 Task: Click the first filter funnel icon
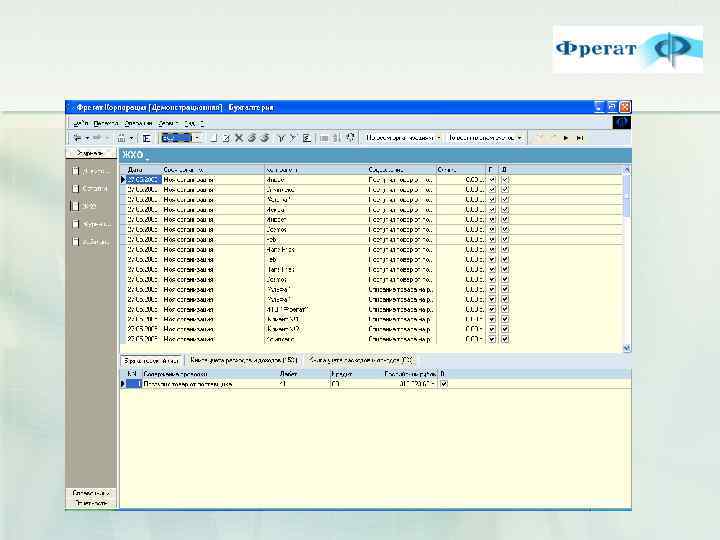tap(281, 138)
